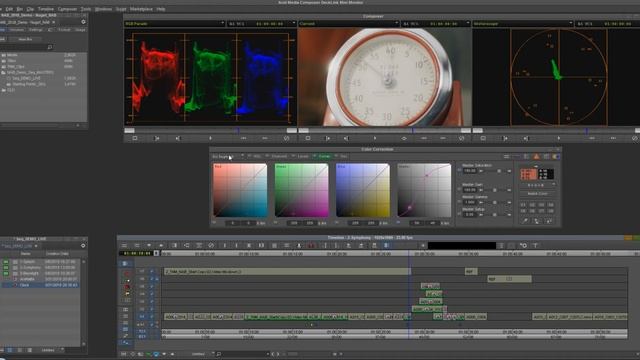The width and height of the screenshot is (640, 360).
Task: Click the last icon right of the eyedropper
Action: pos(549,221)
